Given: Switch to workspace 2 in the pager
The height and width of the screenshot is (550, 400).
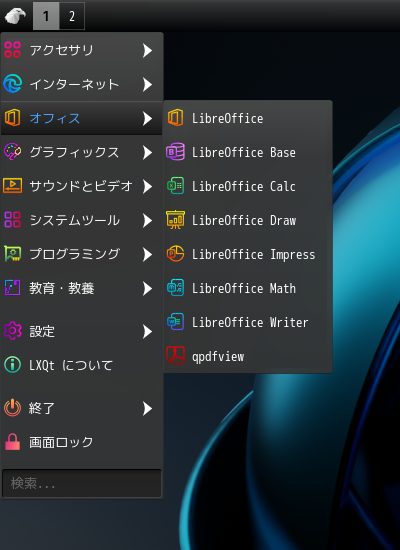Looking at the screenshot, I should click(72, 16).
